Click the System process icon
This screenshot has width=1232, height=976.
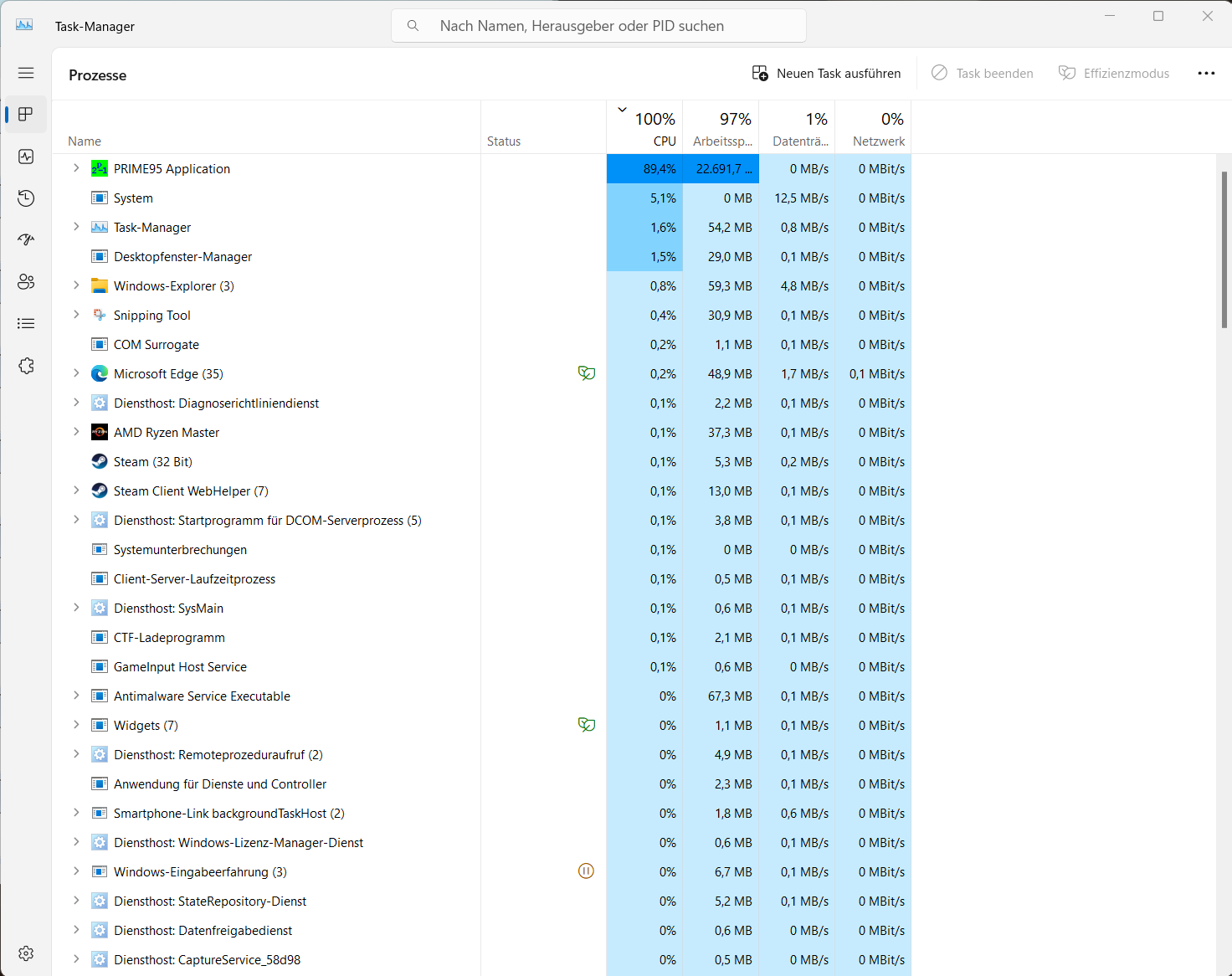coord(100,198)
